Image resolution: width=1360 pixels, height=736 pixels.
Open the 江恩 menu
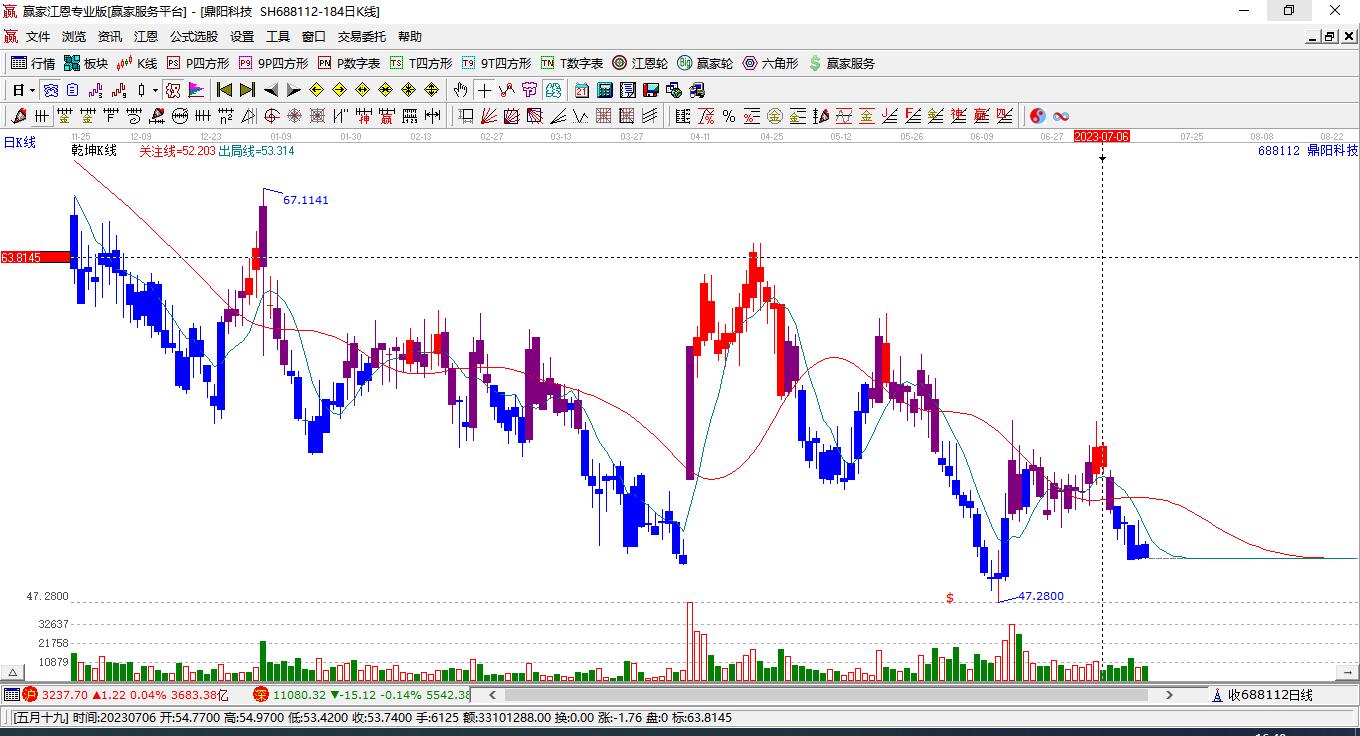tap(146, 36)
